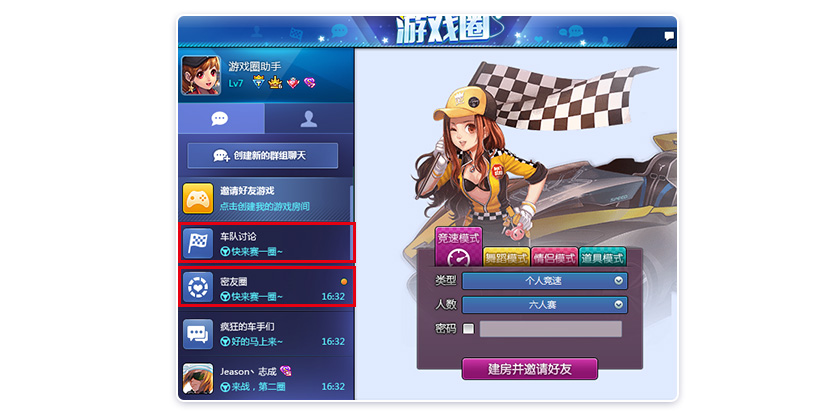Open the chat messages tab icon

(x=220, y=119)
